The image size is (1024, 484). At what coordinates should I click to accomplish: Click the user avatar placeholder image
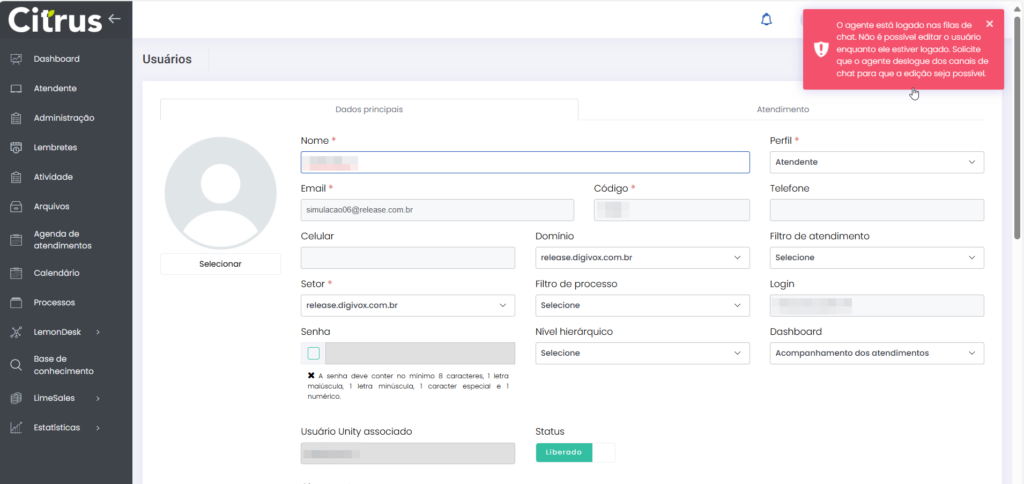click(x=221, y=193)
